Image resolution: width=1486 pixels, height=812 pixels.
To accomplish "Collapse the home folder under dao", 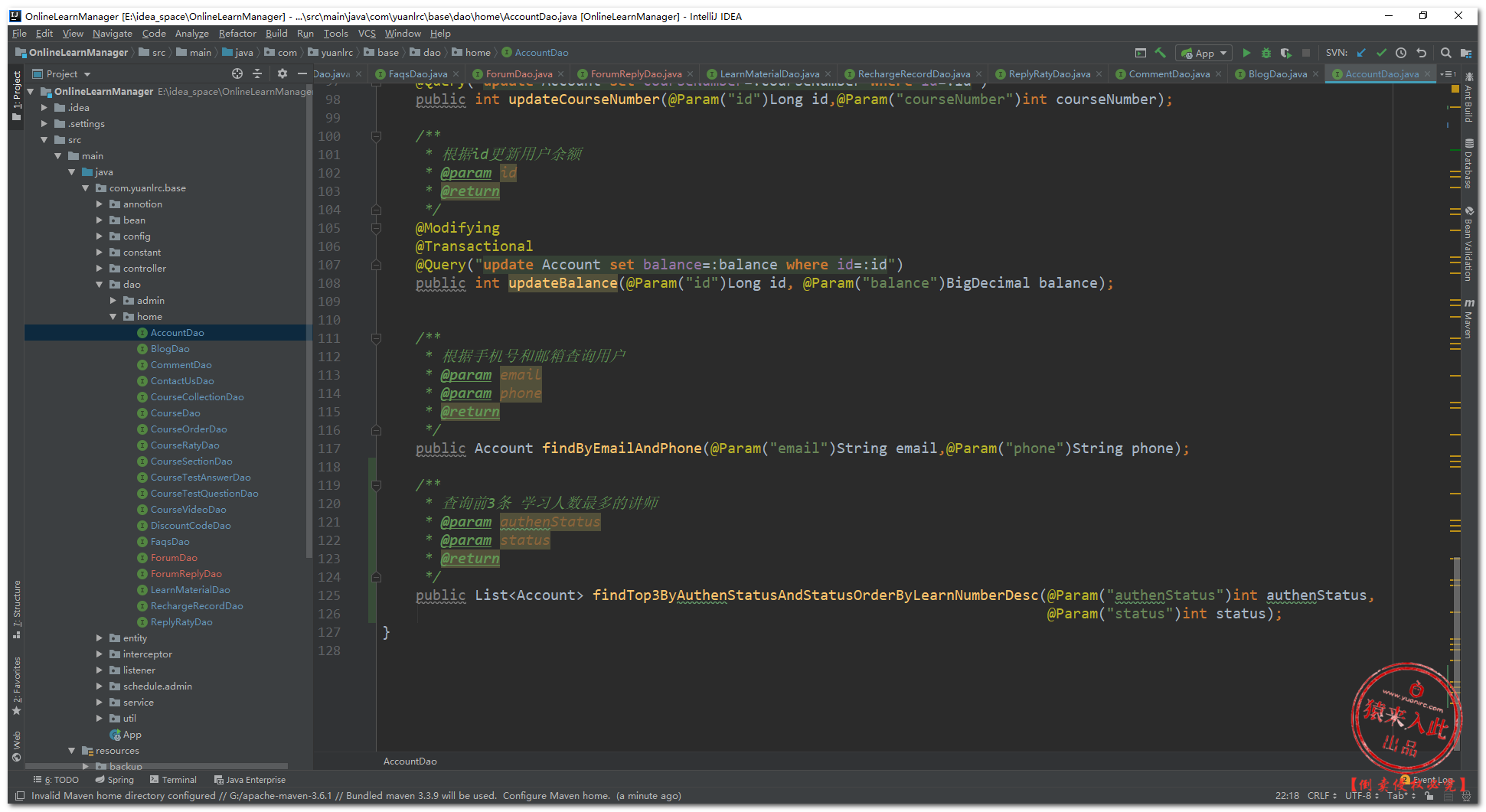I will (x=113, y=317).
